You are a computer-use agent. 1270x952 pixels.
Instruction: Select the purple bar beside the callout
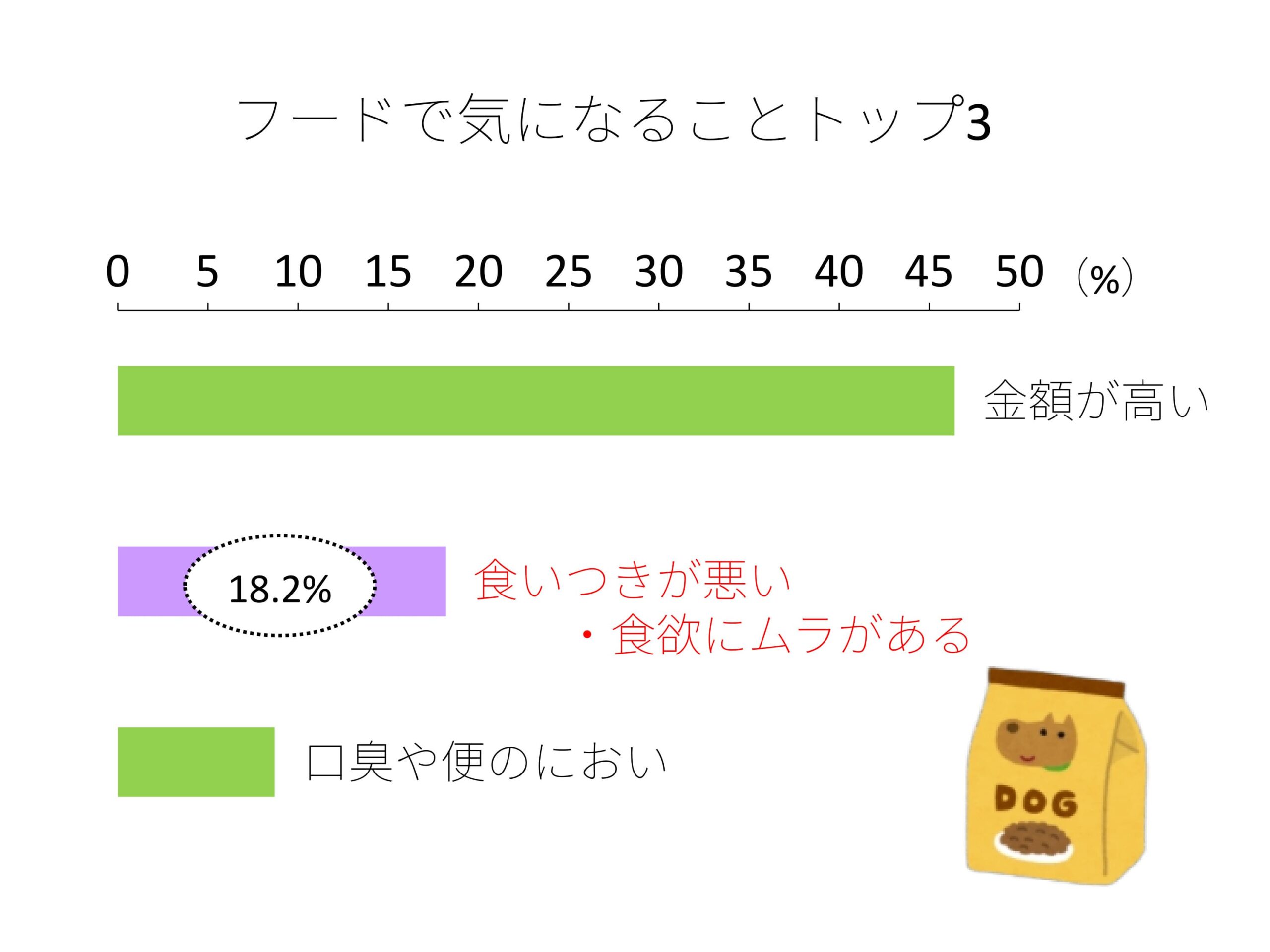click(x=410, y=581)
